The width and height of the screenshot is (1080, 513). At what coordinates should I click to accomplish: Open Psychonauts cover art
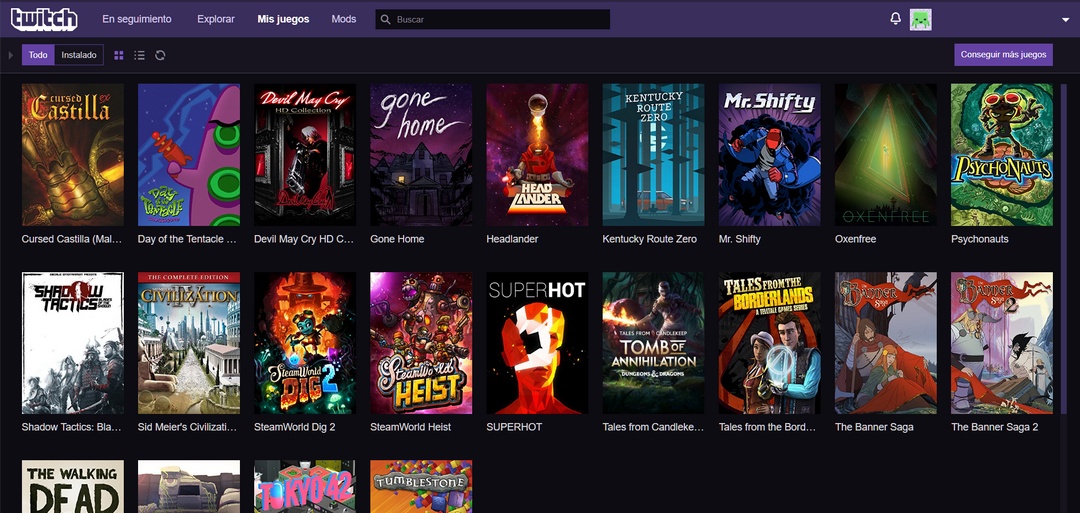[1002, 155]
